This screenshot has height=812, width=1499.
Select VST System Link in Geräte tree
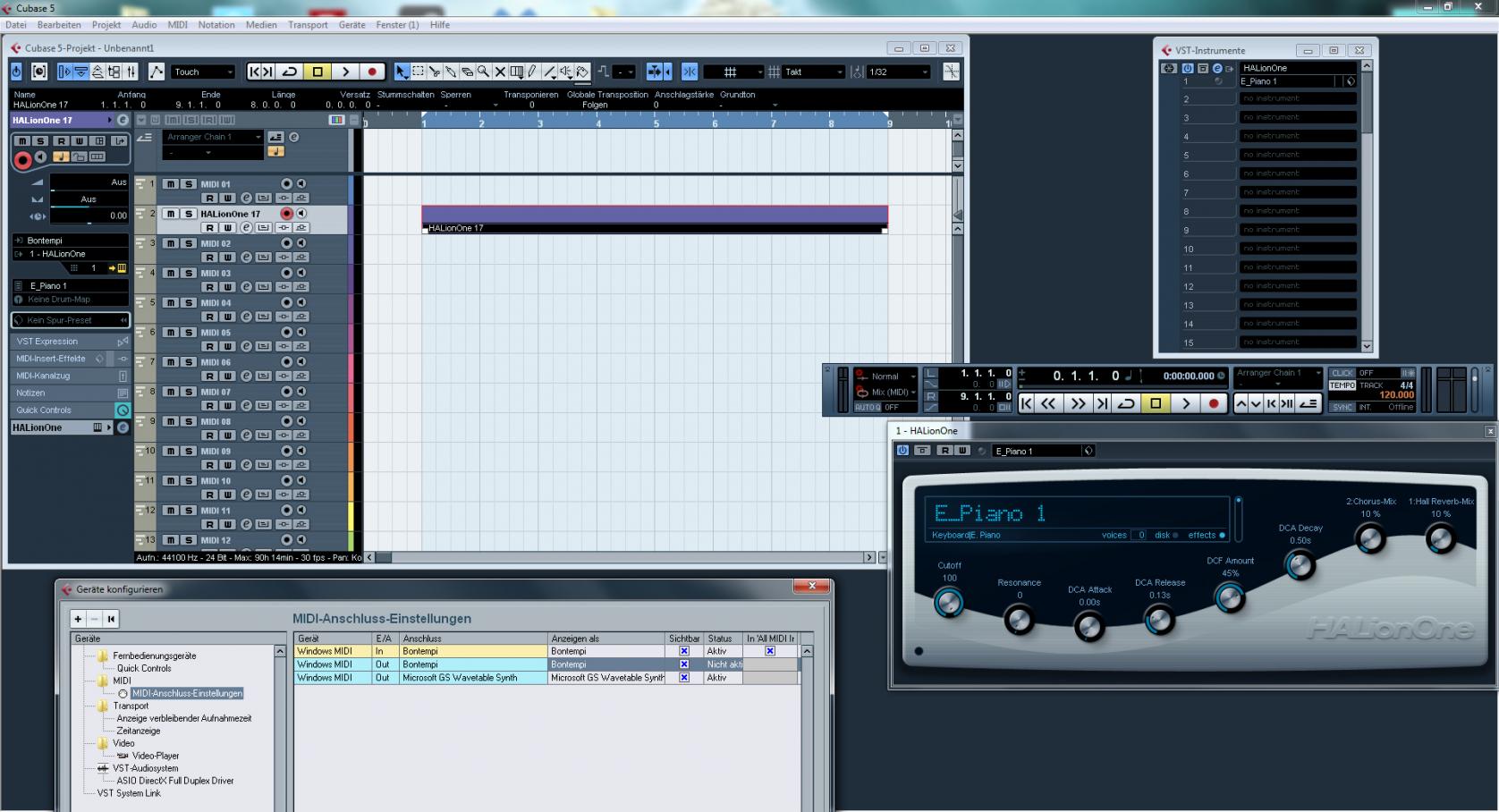tap(129, 793)
